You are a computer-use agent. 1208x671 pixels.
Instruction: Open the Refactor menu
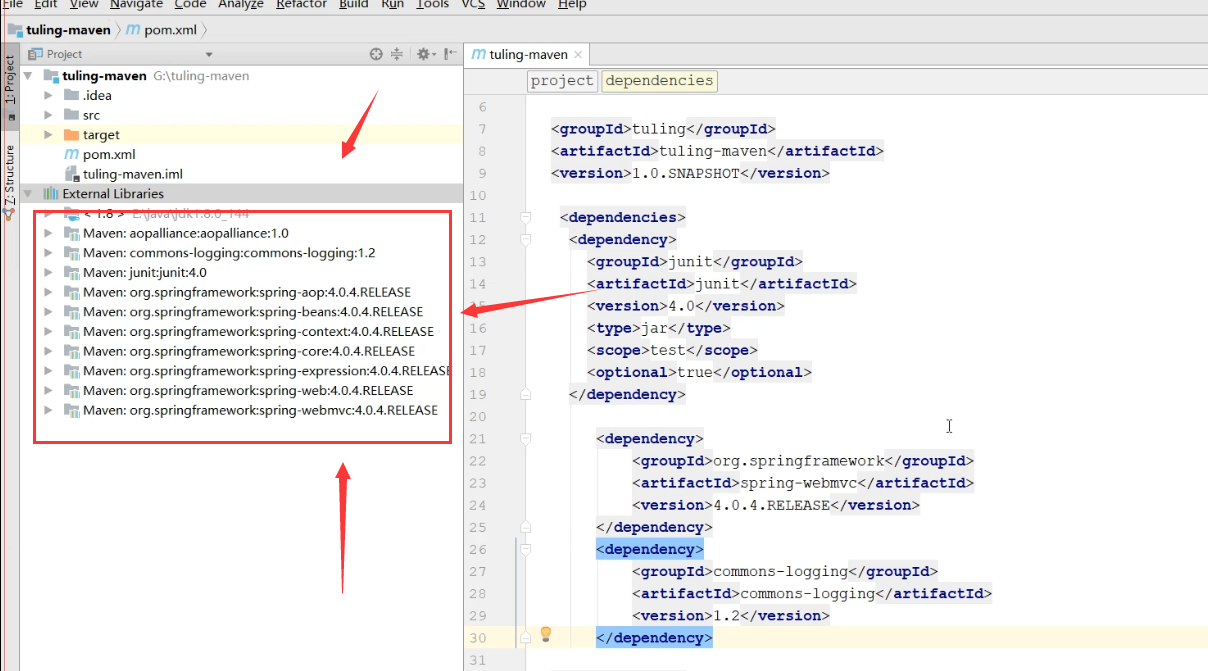(301, 5)
